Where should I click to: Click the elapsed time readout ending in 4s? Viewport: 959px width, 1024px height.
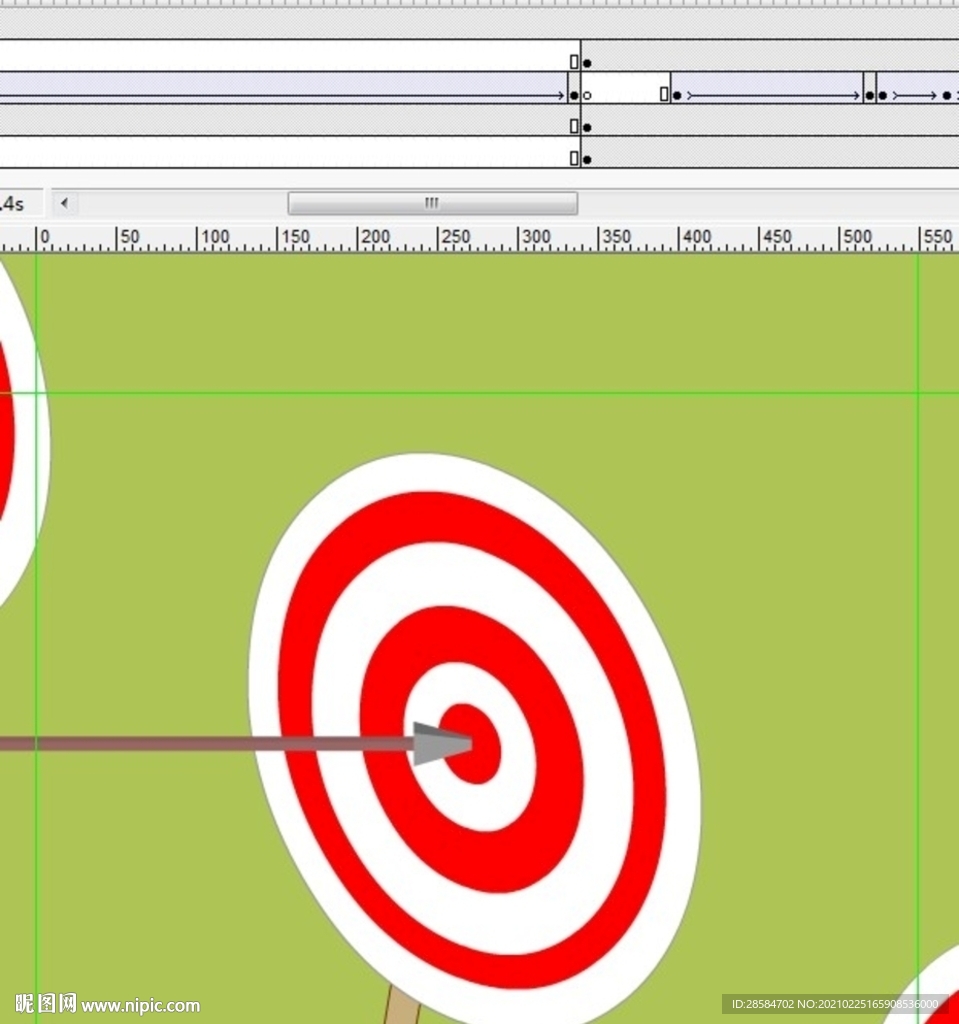[12, 204]
